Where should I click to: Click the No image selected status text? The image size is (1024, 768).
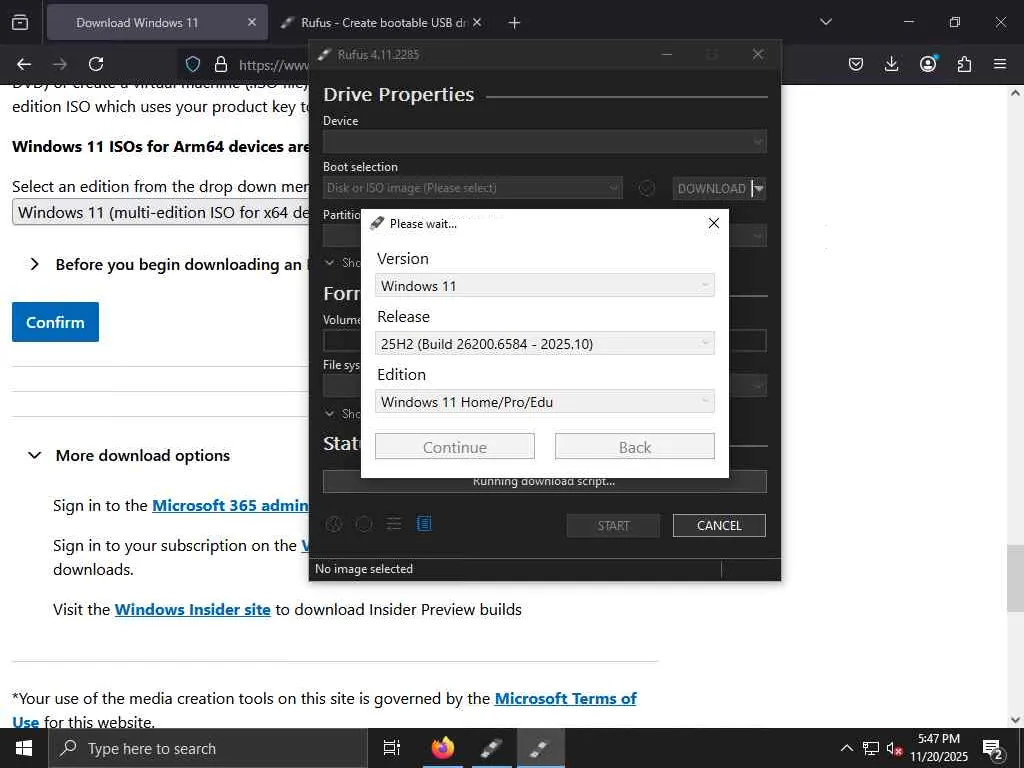pyautogui.click(x=364, y=569)
